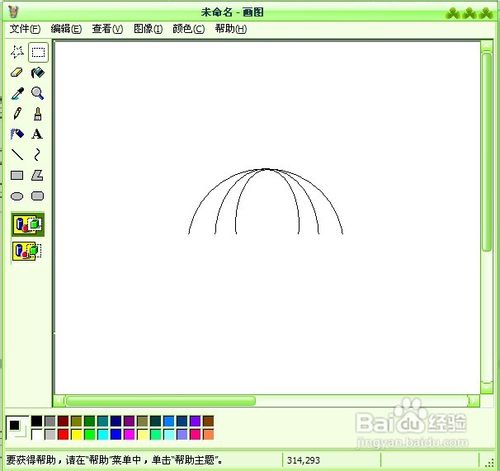Pick the Airbrush spray tool
500x471 pixels.
(17, 134)
